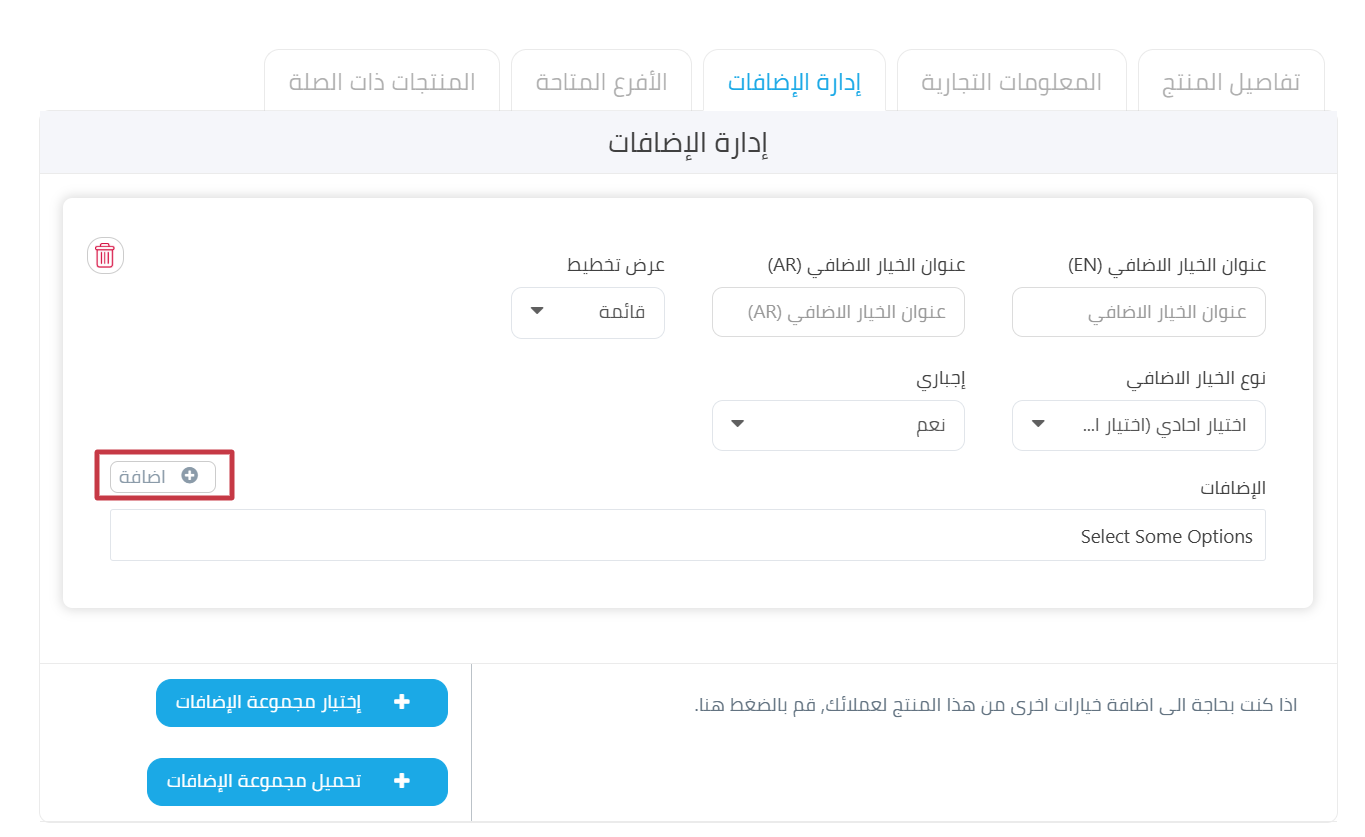Click the تحميل مجموعة الإضافات button
1365x837 pixels.
click(297, 781)
